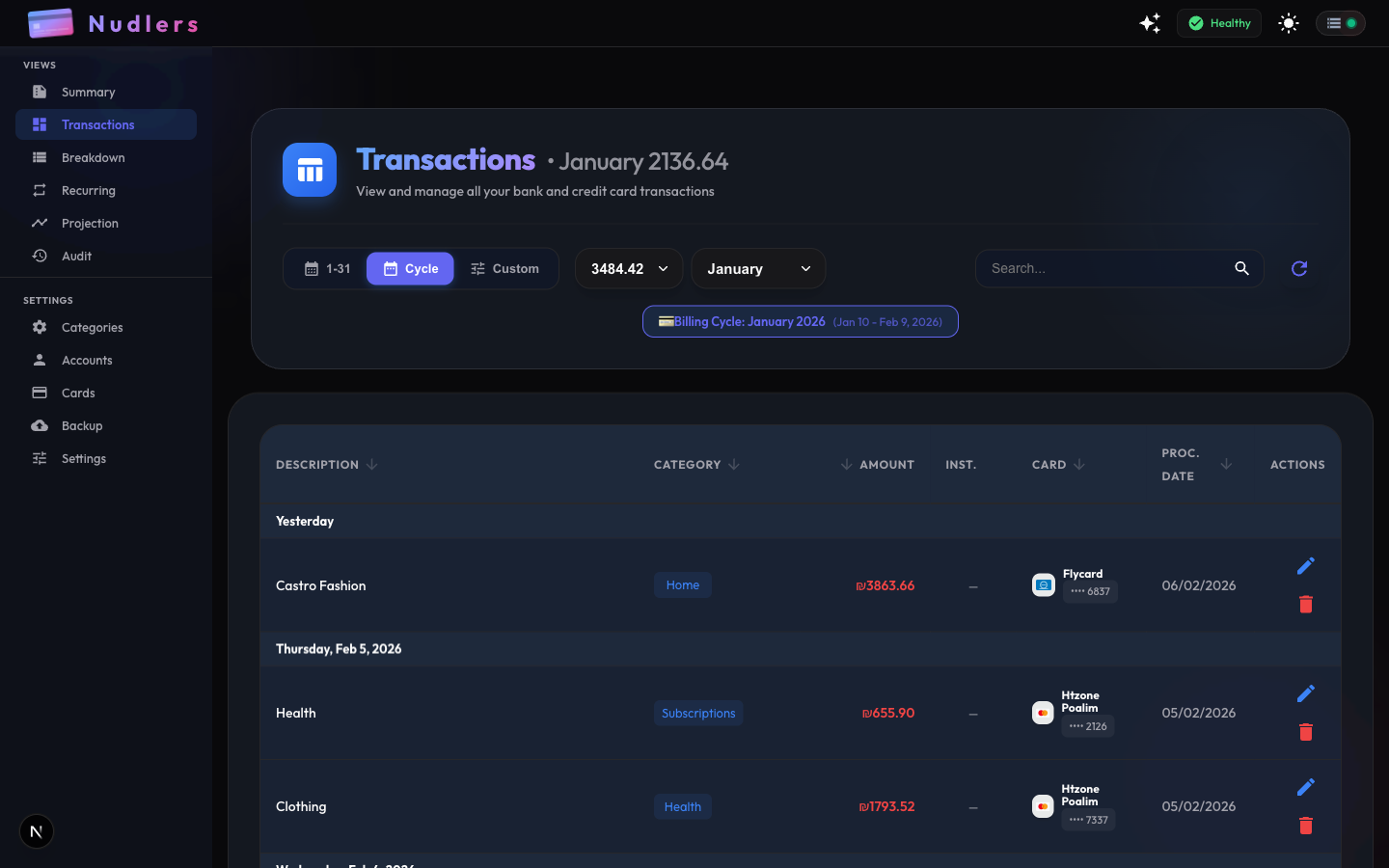
Task: Open the Categories settings gear
Action: pos(39,327)
